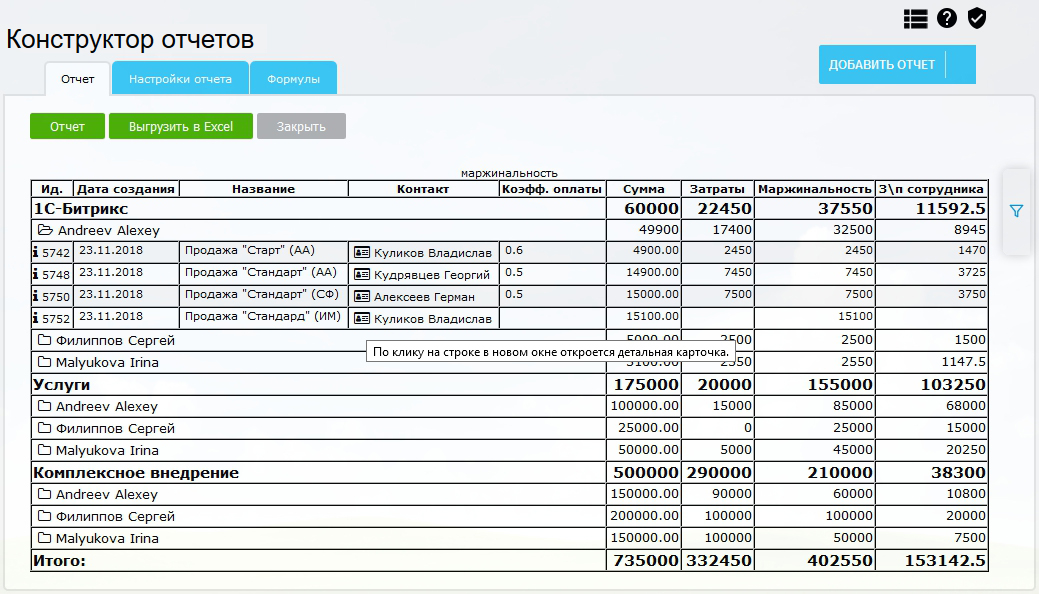Expand Филиппов Сергей folder under Услуги
Image resolution: width=1039 pixels, height=594 pixels.
(44, 429)
